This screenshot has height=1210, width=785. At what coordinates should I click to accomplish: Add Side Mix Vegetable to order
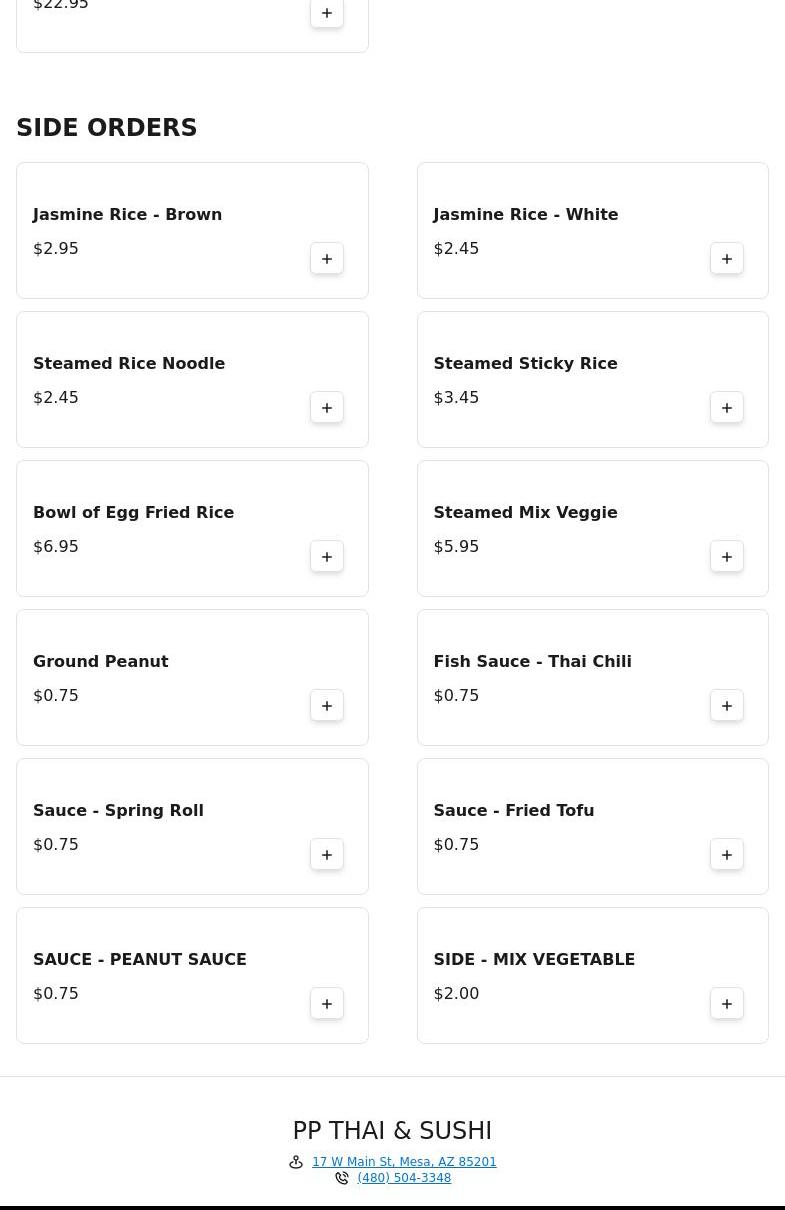727,1004
